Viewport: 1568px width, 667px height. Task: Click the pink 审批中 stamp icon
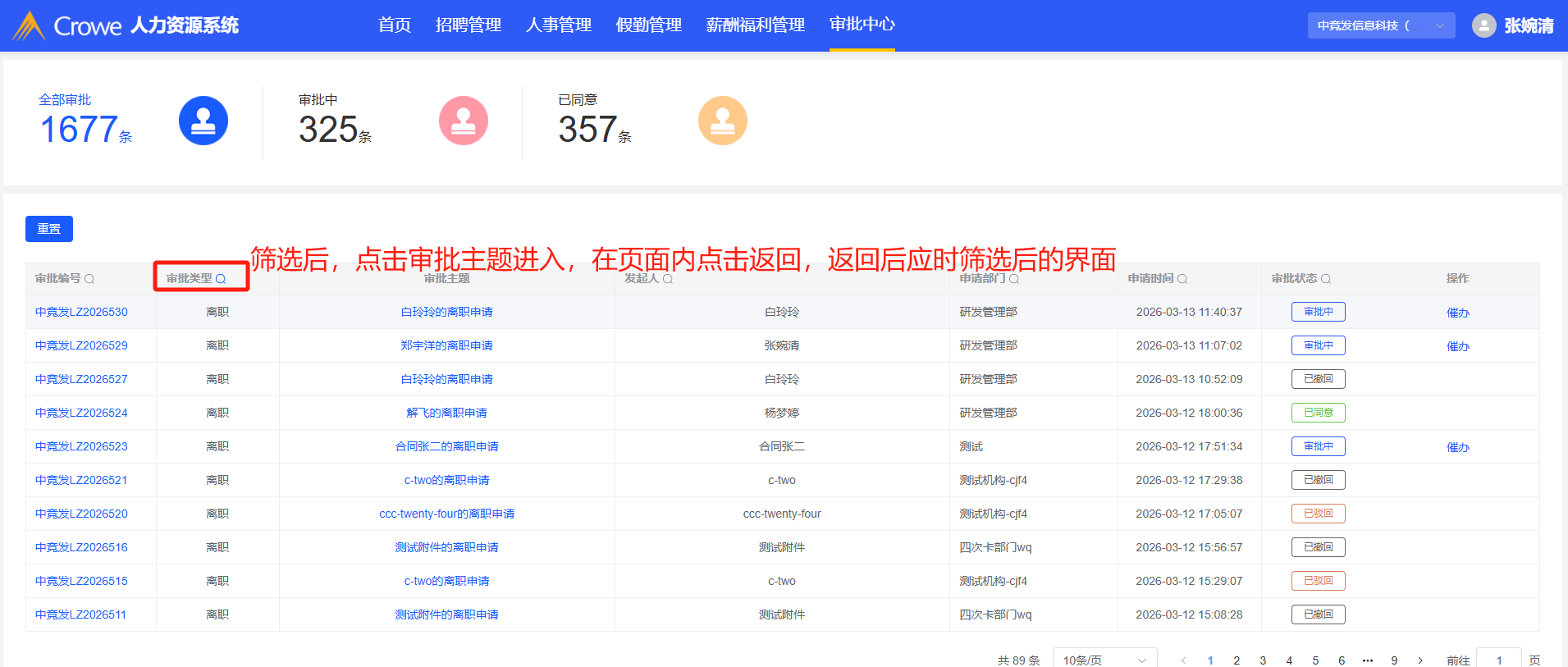tap(464, 121)
